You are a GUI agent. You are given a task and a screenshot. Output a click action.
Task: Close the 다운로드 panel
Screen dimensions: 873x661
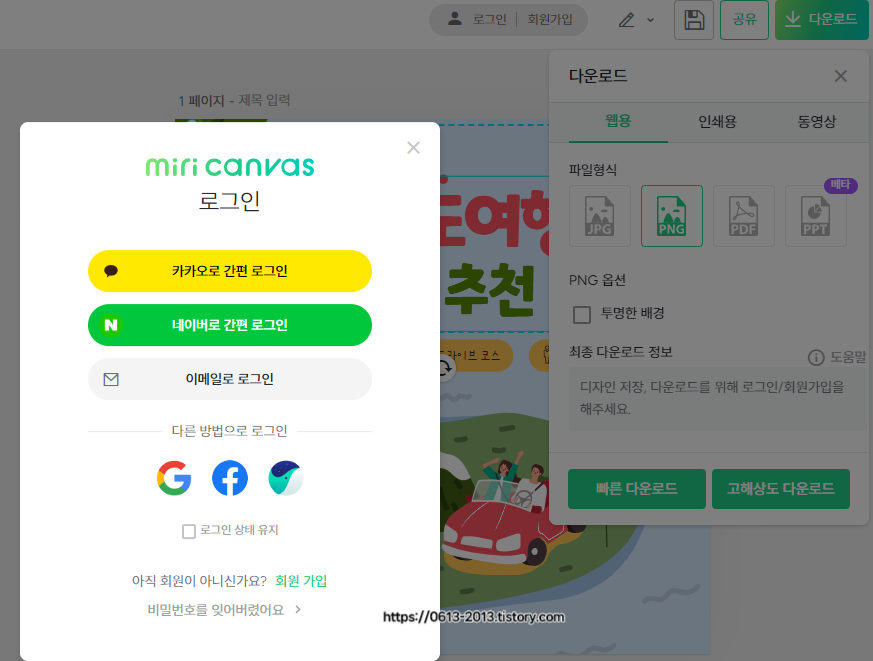point(841,76)
